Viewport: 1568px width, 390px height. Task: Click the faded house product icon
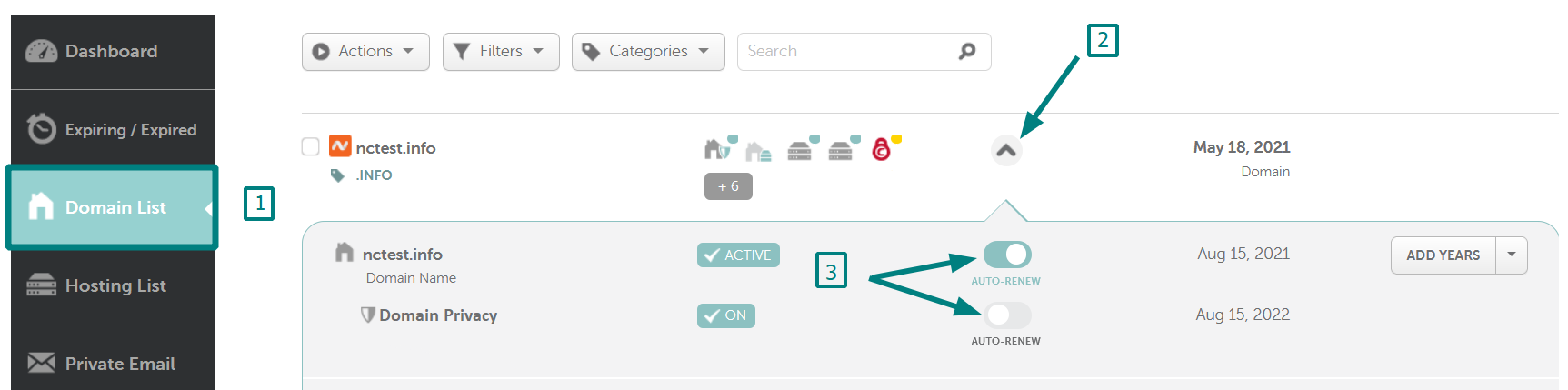point(758,151)
